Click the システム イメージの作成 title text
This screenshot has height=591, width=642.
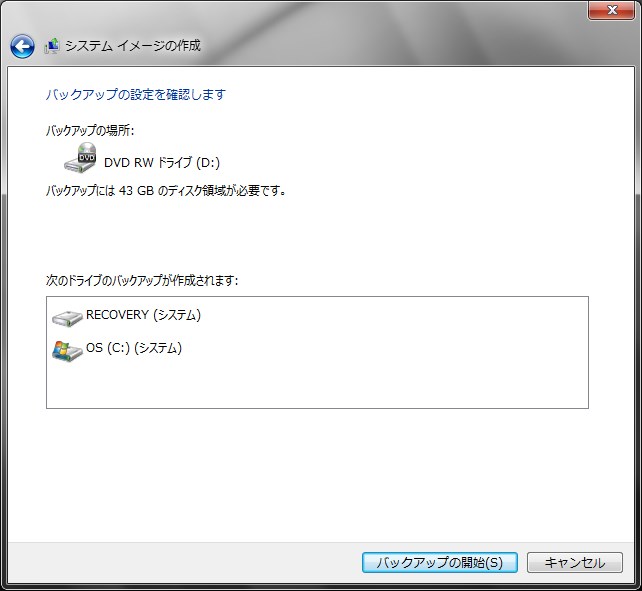point(133,45)
